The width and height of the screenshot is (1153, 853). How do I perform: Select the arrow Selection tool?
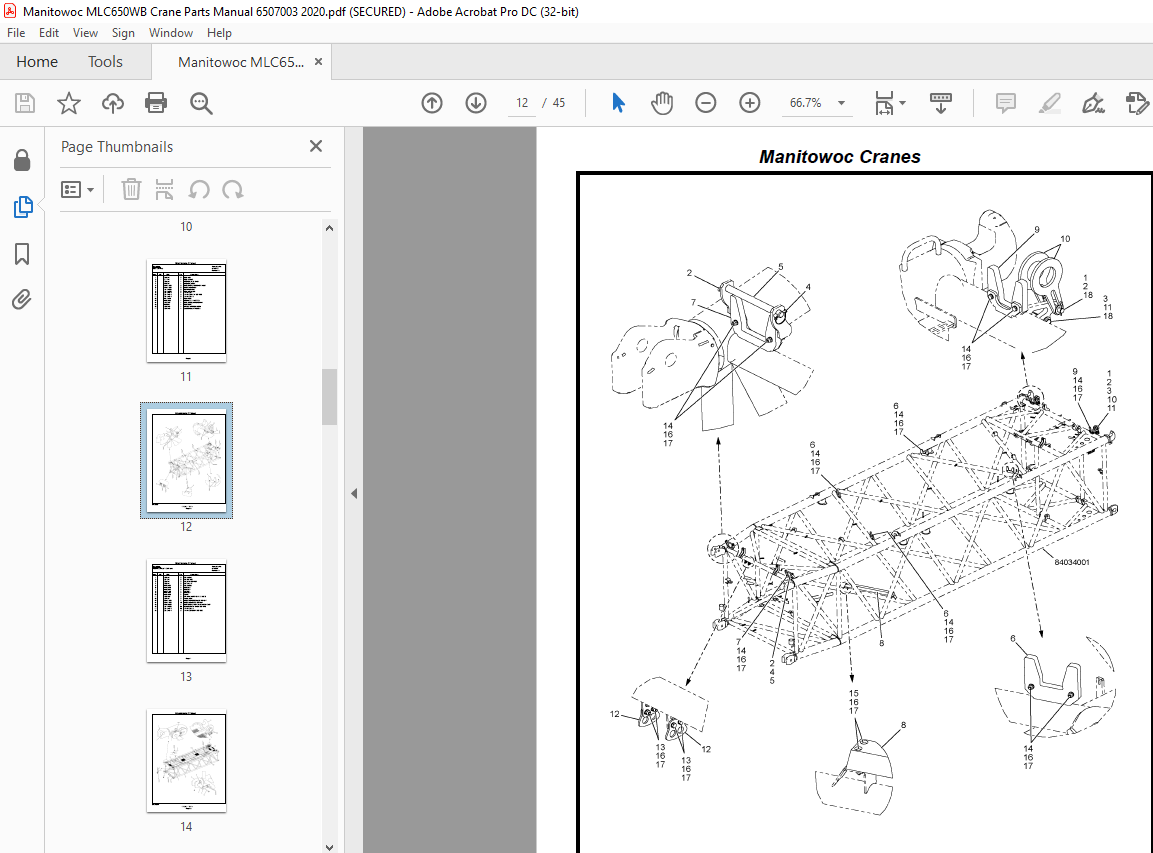pos(618,103)
